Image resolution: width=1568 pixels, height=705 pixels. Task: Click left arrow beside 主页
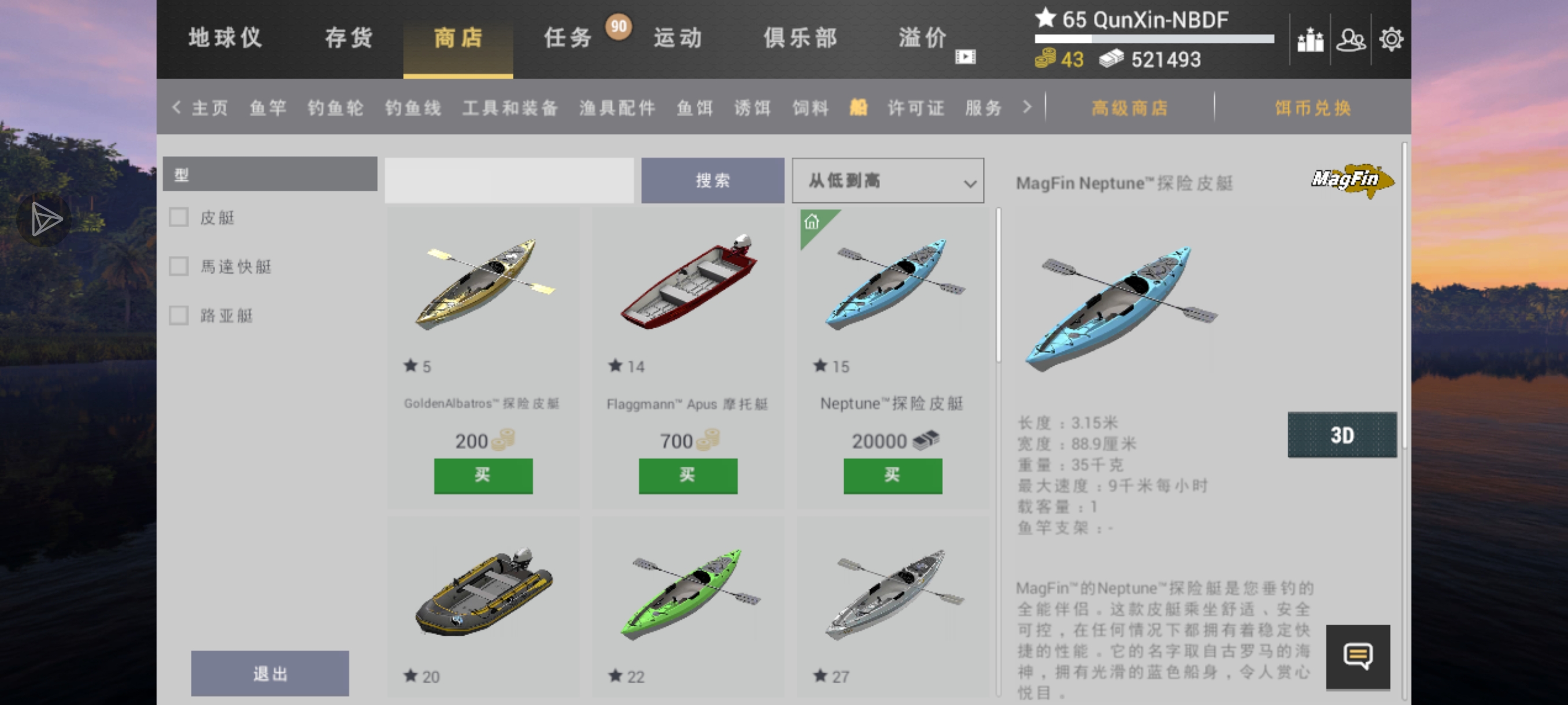176,107
